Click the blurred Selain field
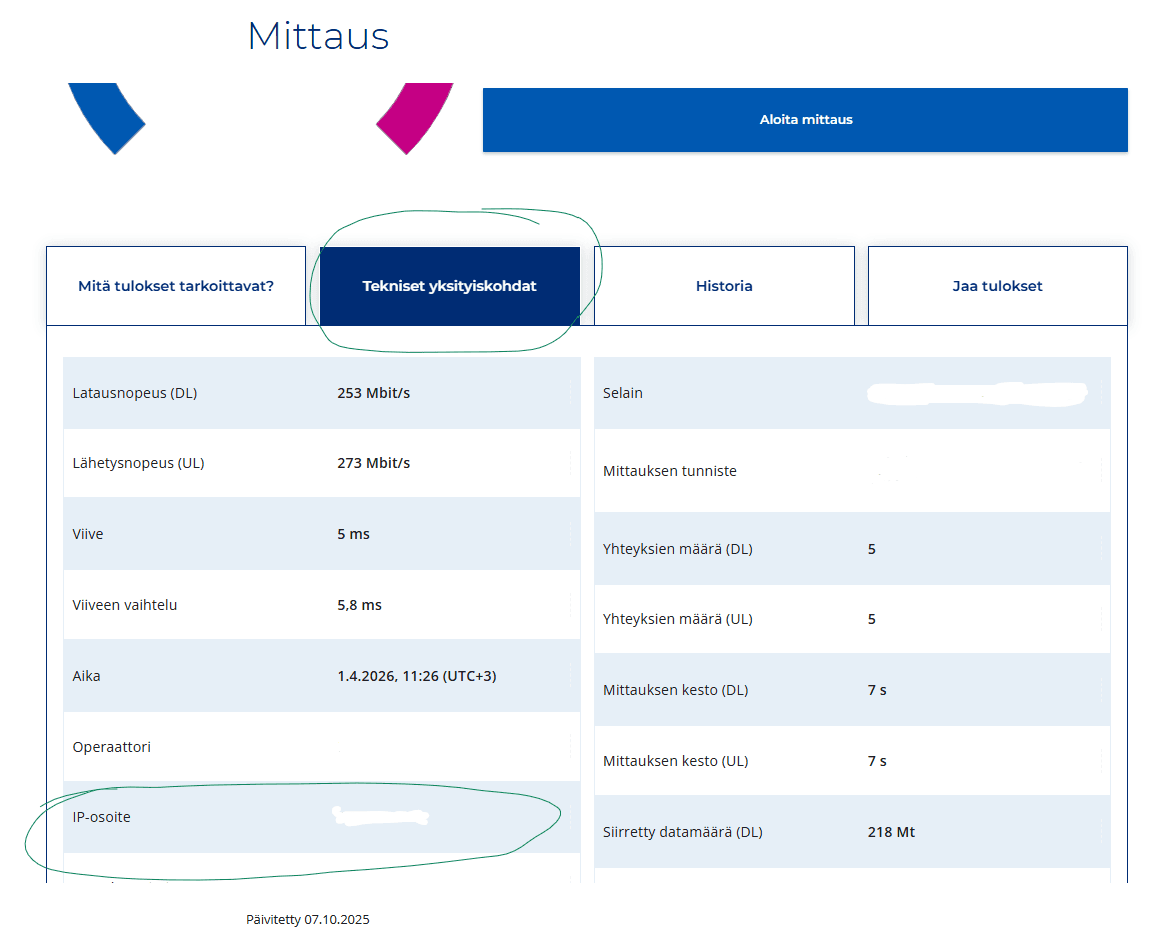 click(x=851, y=392)
